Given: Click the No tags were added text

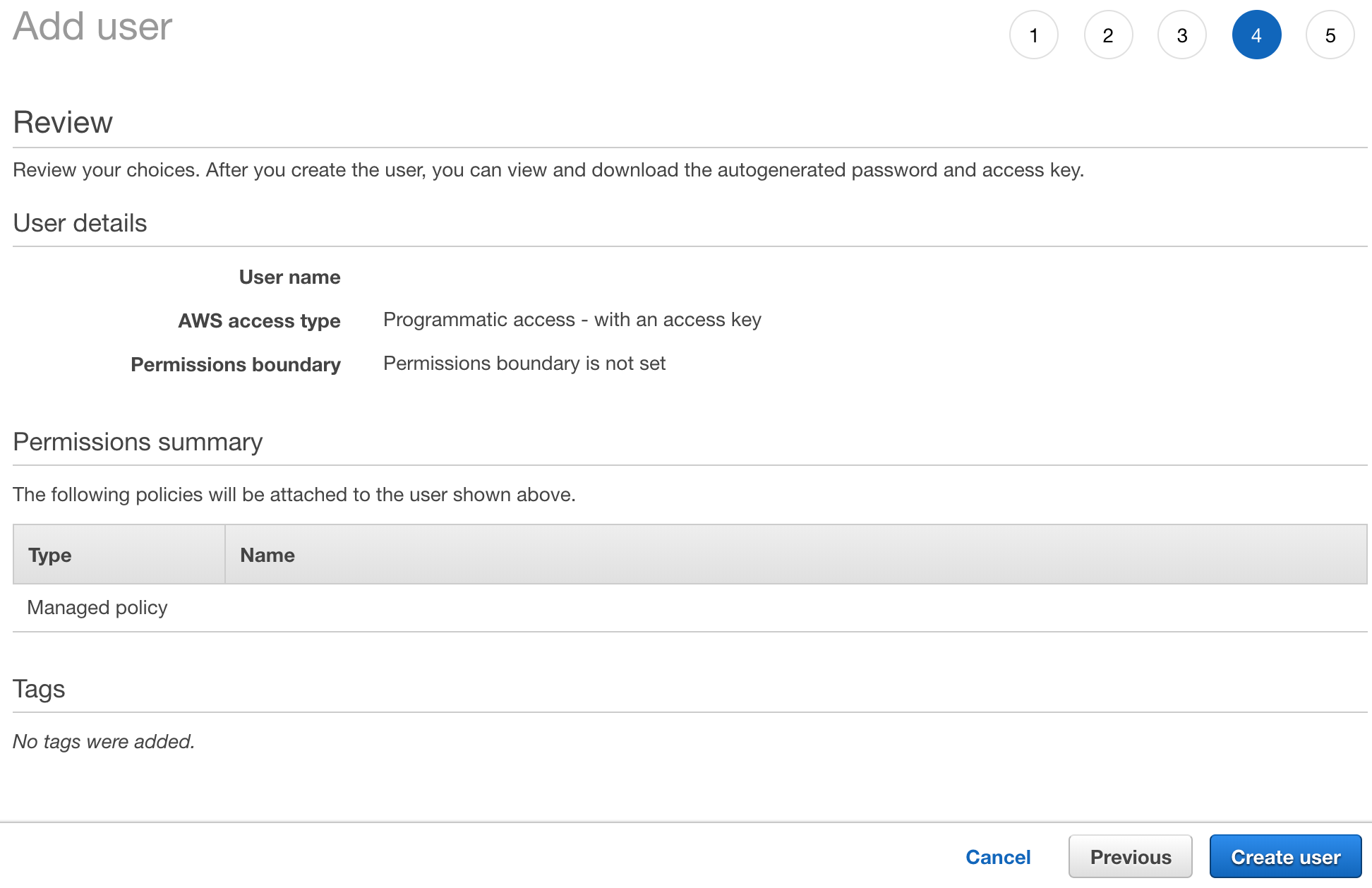Looking at the screenshot, I should [x=104, y=741].
